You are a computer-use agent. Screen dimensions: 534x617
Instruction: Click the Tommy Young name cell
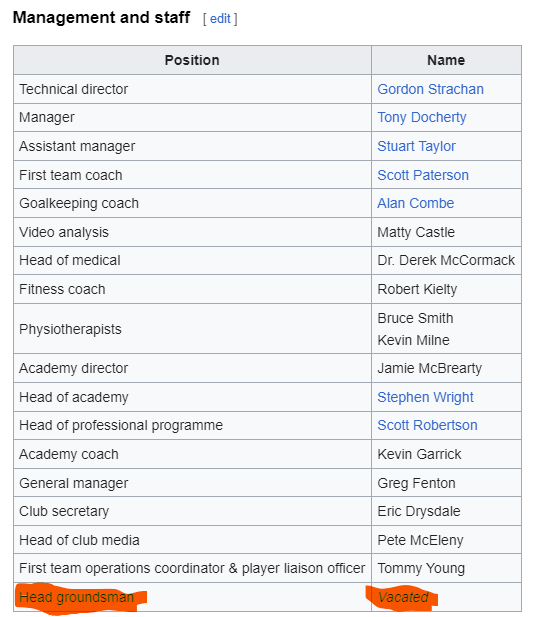click(446, 568)
